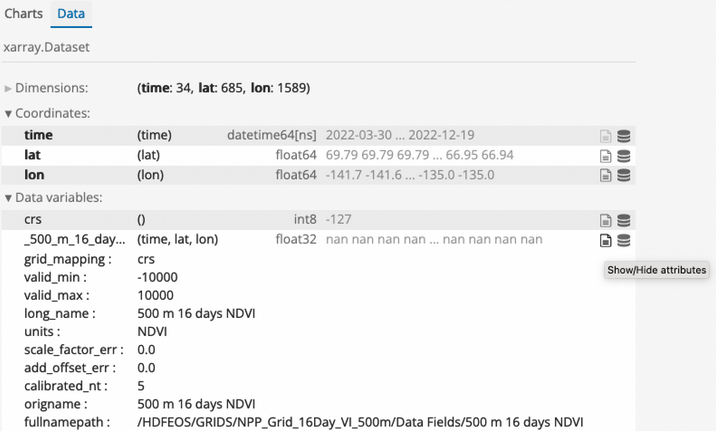Show data repr for crs variable
This screenshot has width=716, height=432.
624,221
